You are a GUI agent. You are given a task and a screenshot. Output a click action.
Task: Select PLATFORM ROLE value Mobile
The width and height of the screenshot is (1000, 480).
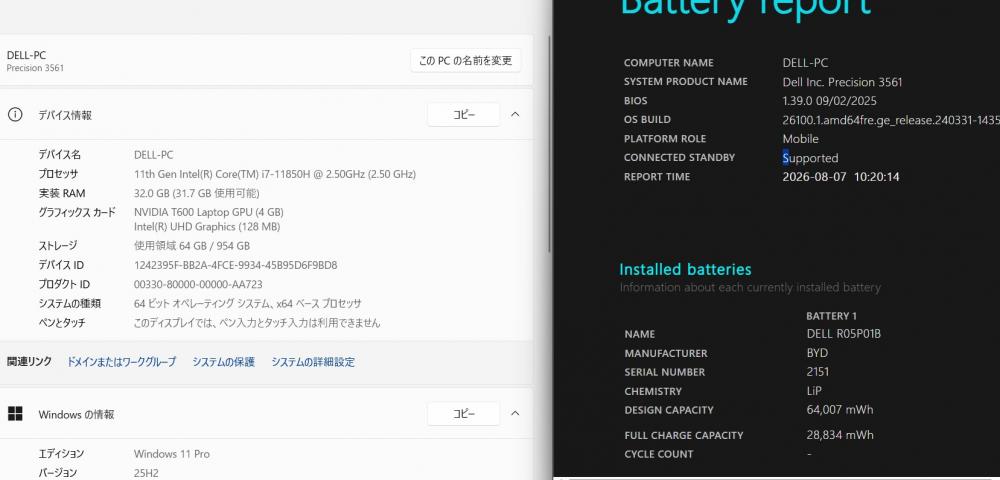pyautogui.click(x=800, y=139)
